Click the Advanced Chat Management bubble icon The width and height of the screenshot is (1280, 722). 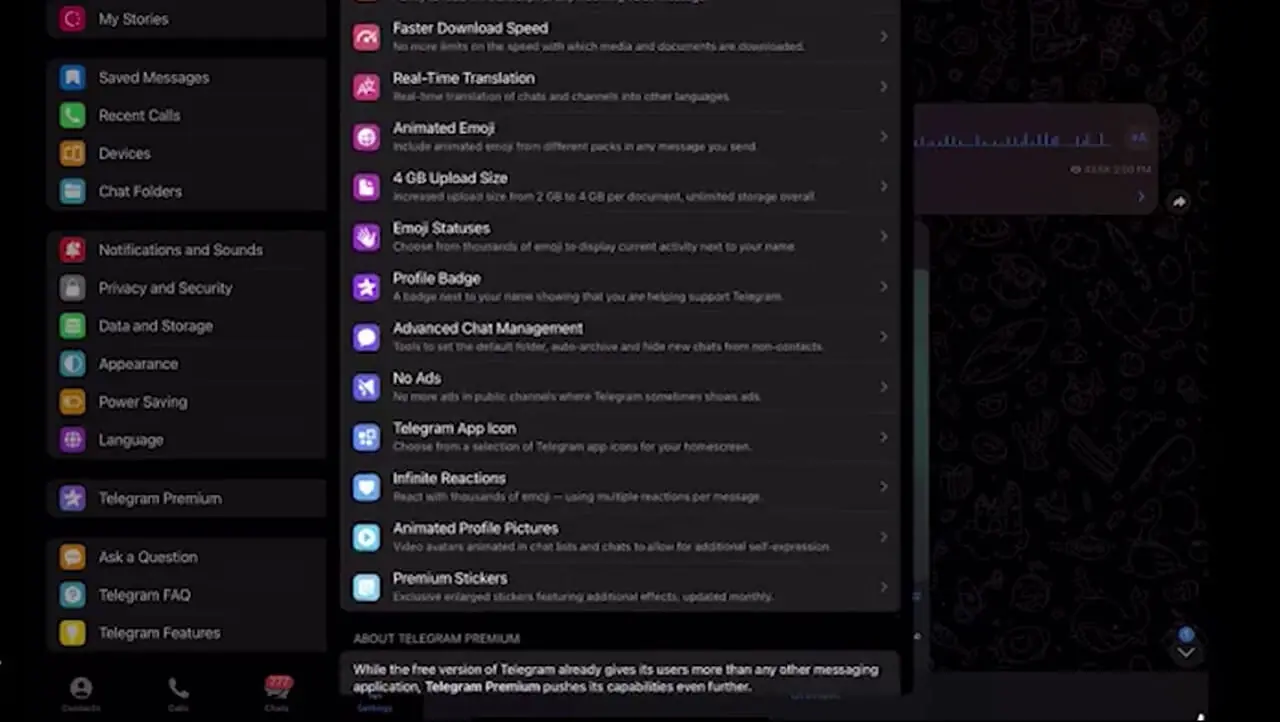(367, 337)
